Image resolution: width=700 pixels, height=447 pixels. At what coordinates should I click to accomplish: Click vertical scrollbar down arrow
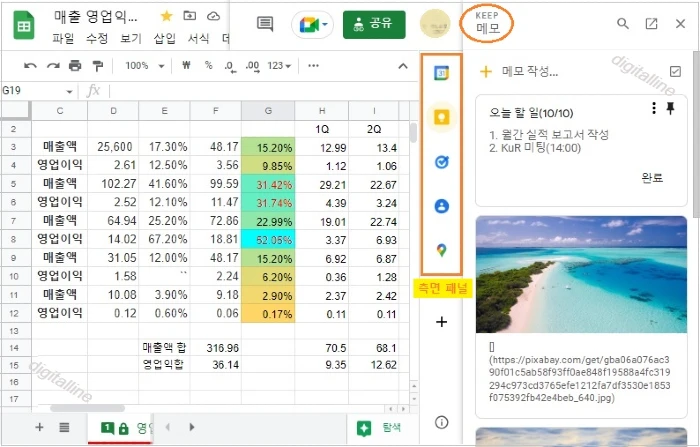(414, 398)
